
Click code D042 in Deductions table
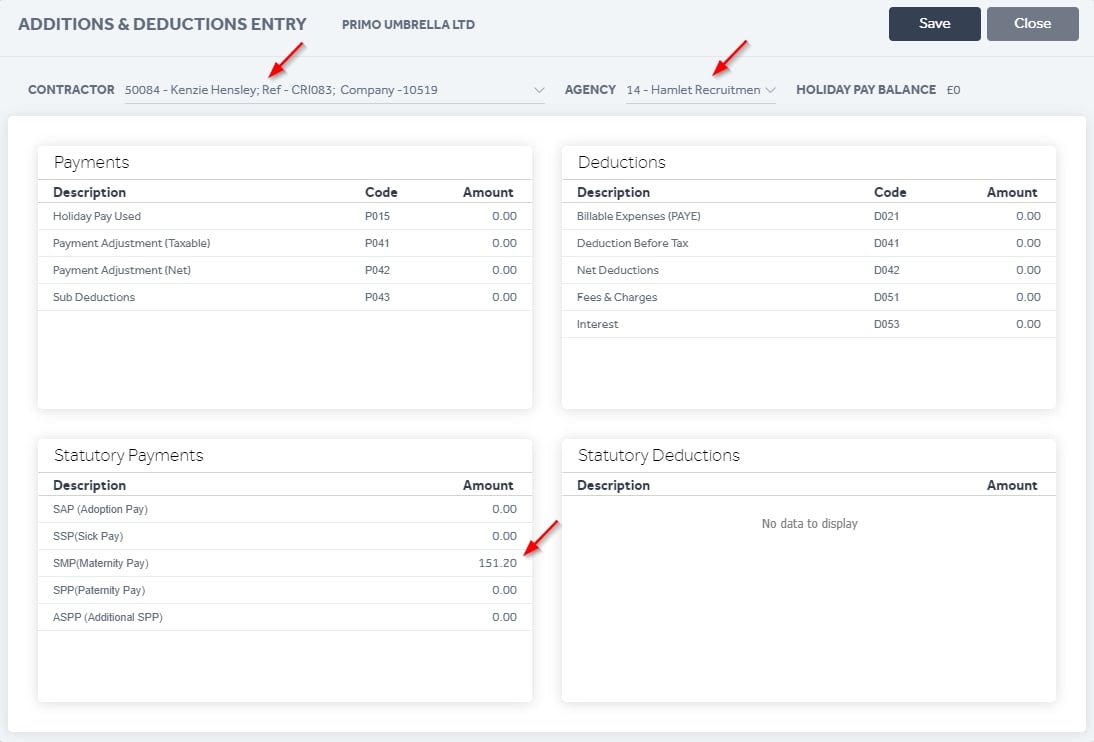(887, 270)
